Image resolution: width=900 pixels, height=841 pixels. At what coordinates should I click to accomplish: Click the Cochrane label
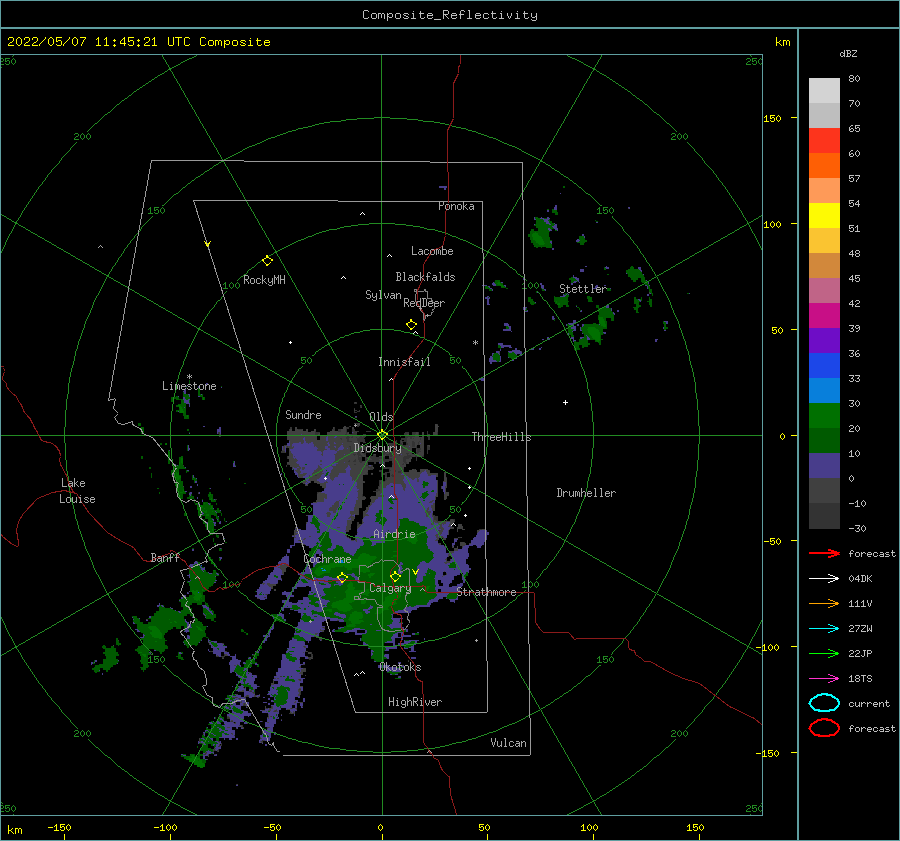pos(327,559)
